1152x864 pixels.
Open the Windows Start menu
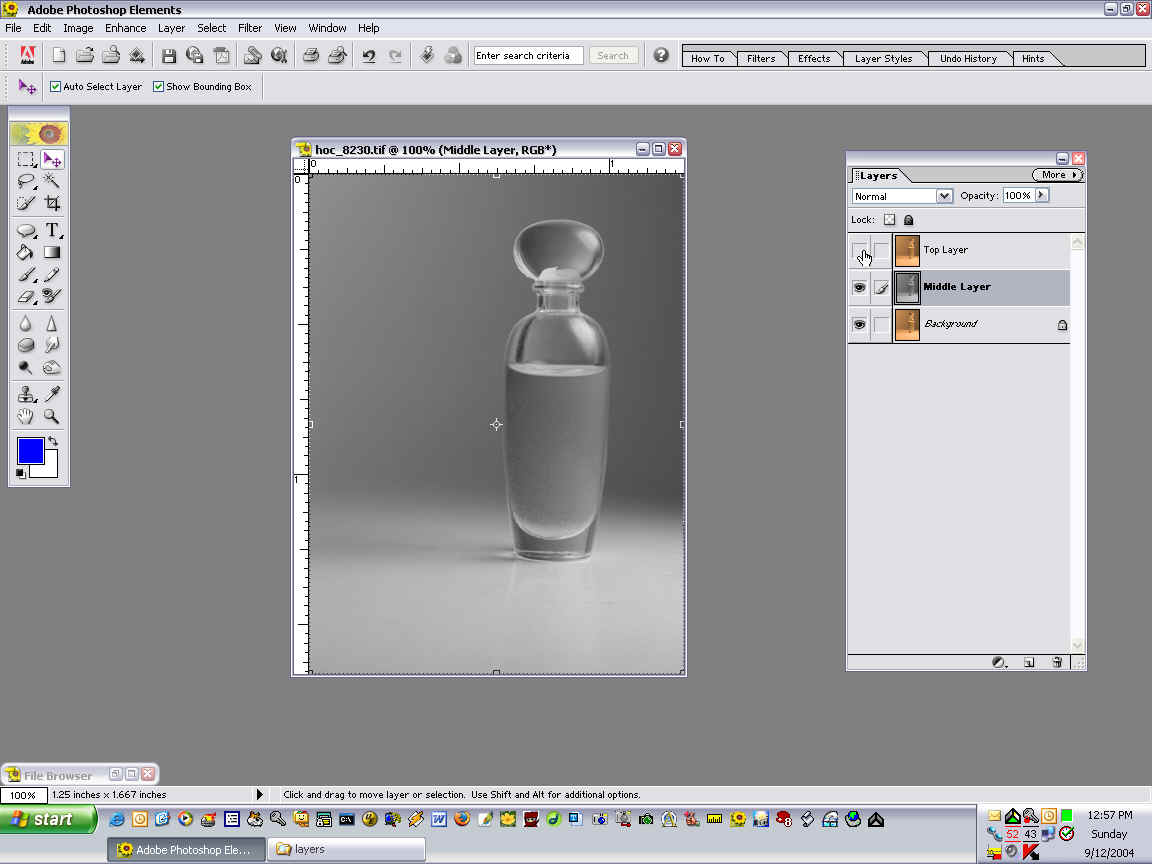pos(48,819)
